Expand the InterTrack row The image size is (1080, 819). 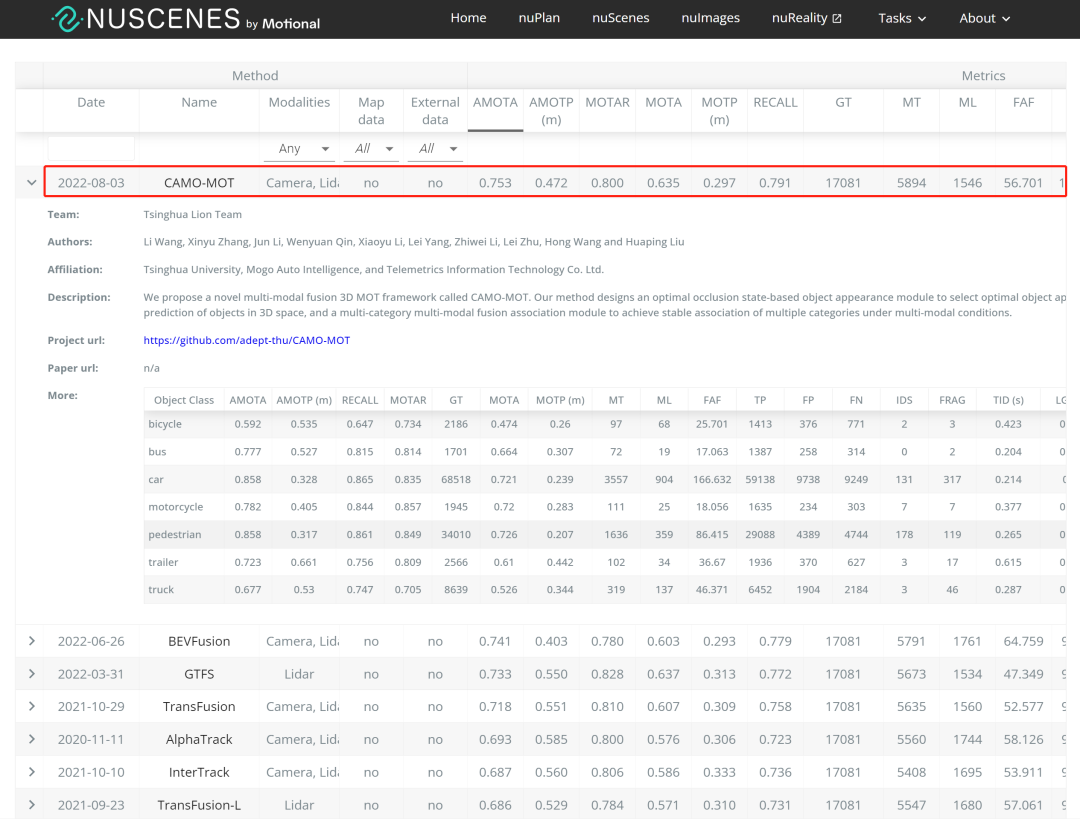click(x=31, y=772)
